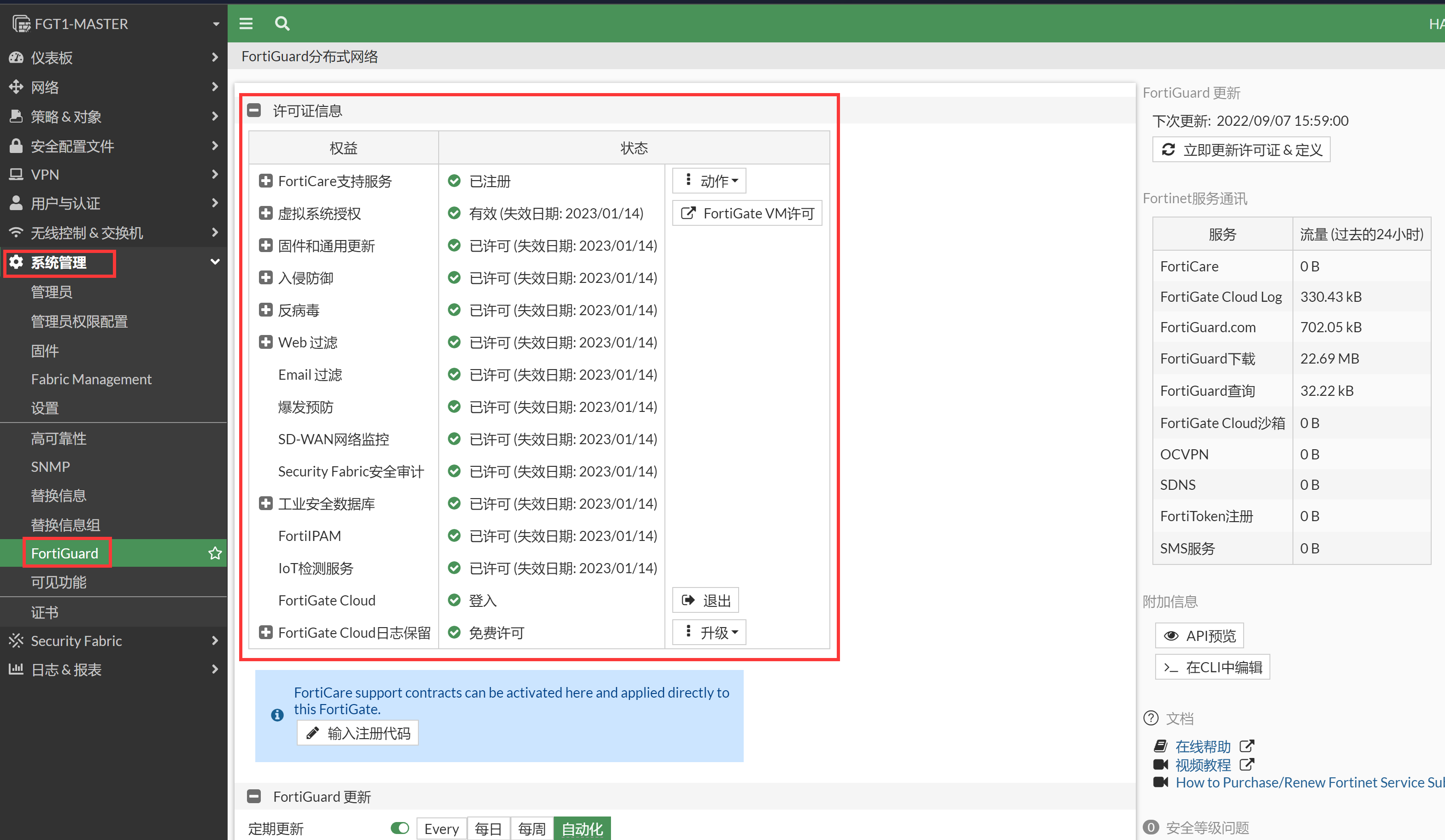Open the Fabric Management menu item

tap(91, 379)
